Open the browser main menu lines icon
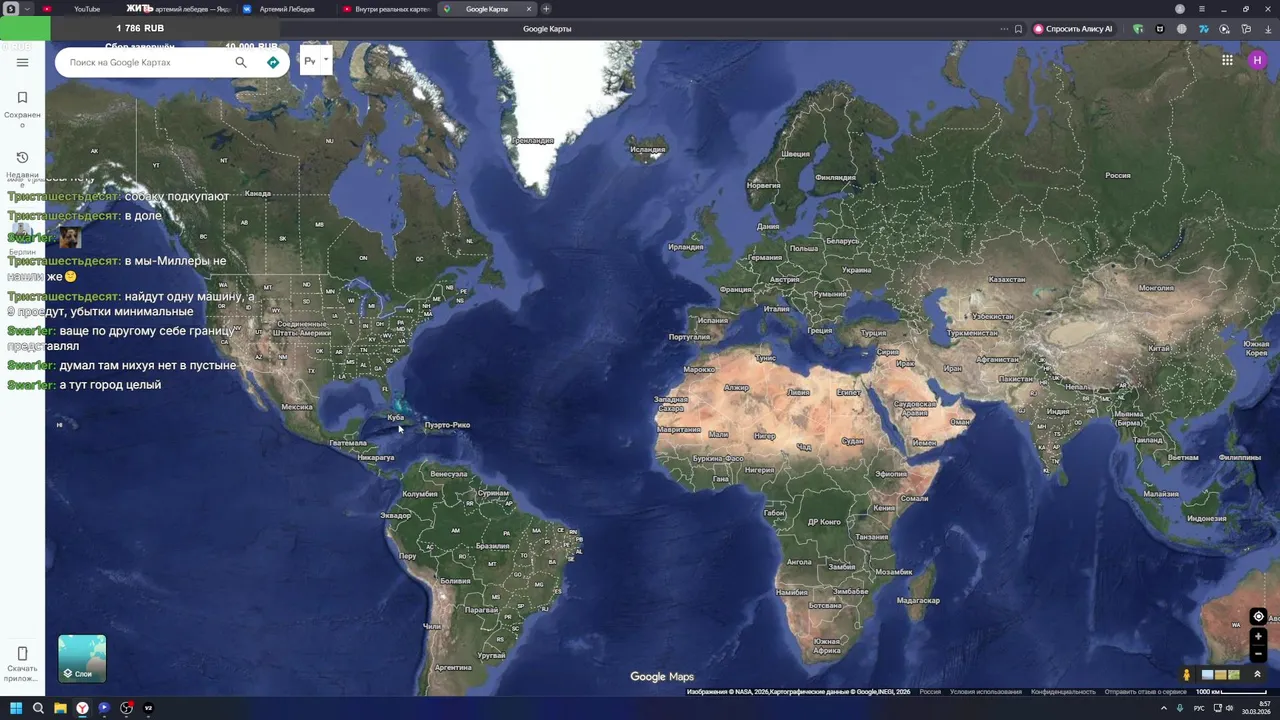Screen dimensions: 1280x720 point(1201,9)
